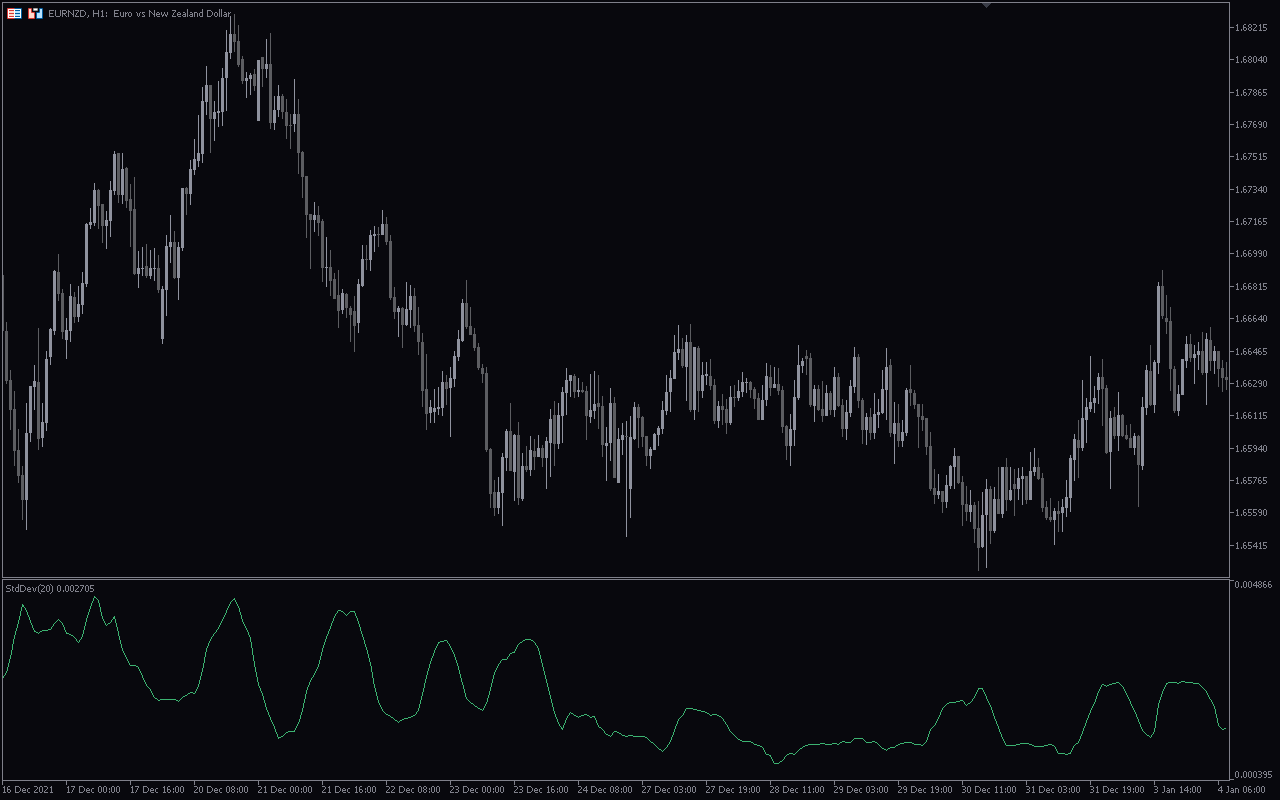Select the StdDev(20) 0.002705 indicator label
This screenshot has width=1280, height=800.
click(50, 588)
